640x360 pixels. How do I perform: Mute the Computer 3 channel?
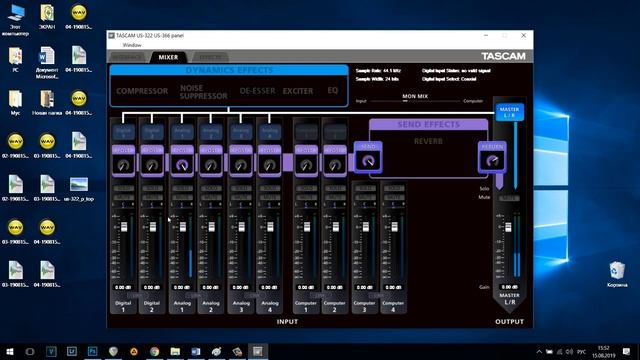365,197
